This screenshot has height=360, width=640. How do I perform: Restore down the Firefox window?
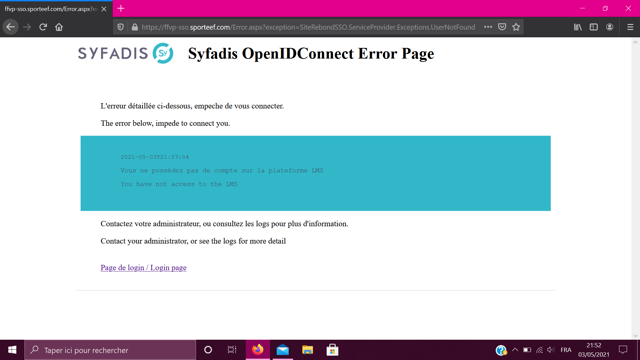605,9
